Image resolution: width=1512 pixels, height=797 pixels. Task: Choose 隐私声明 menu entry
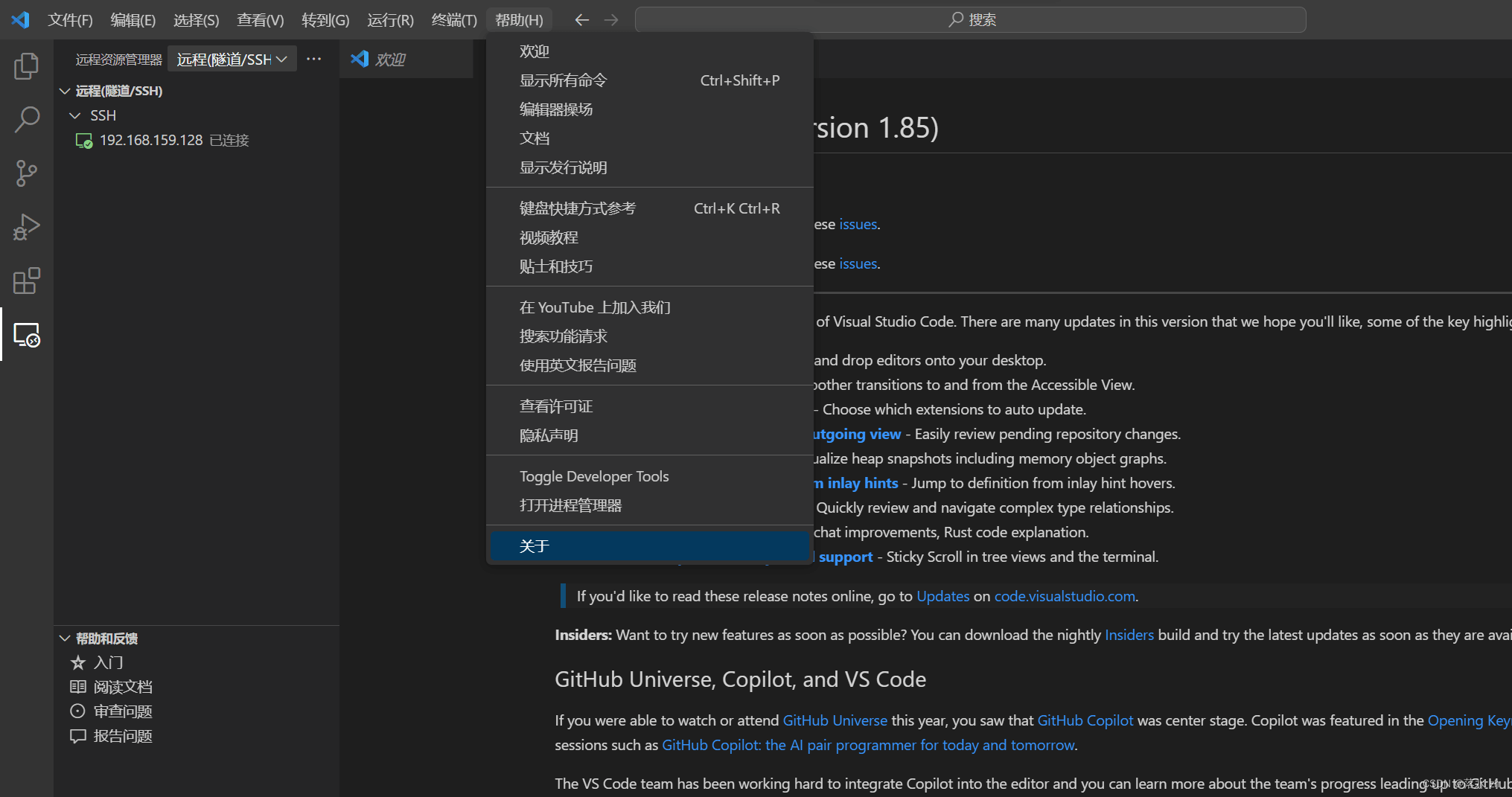click(649, 435)
